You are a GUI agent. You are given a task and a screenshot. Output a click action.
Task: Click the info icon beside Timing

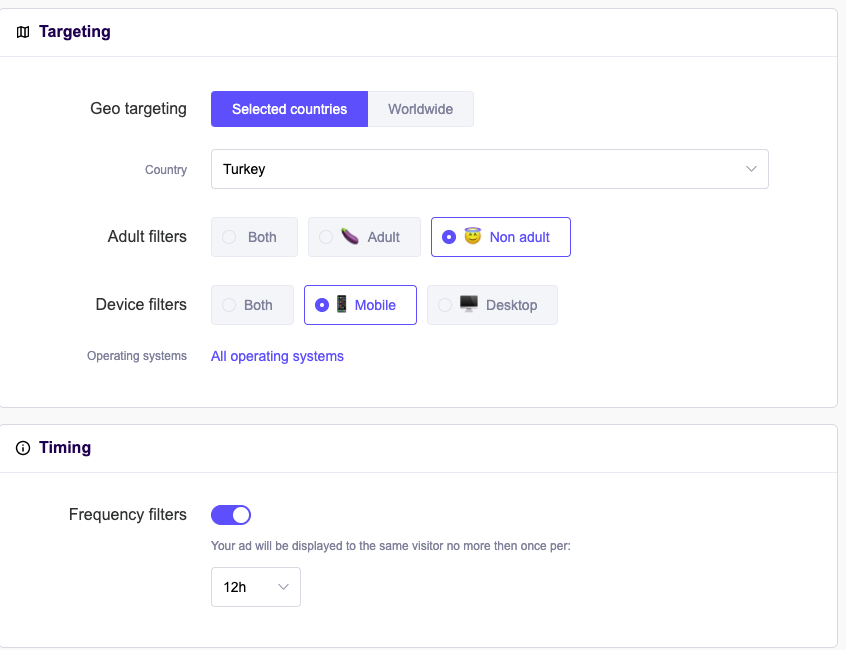pos(23,448)
